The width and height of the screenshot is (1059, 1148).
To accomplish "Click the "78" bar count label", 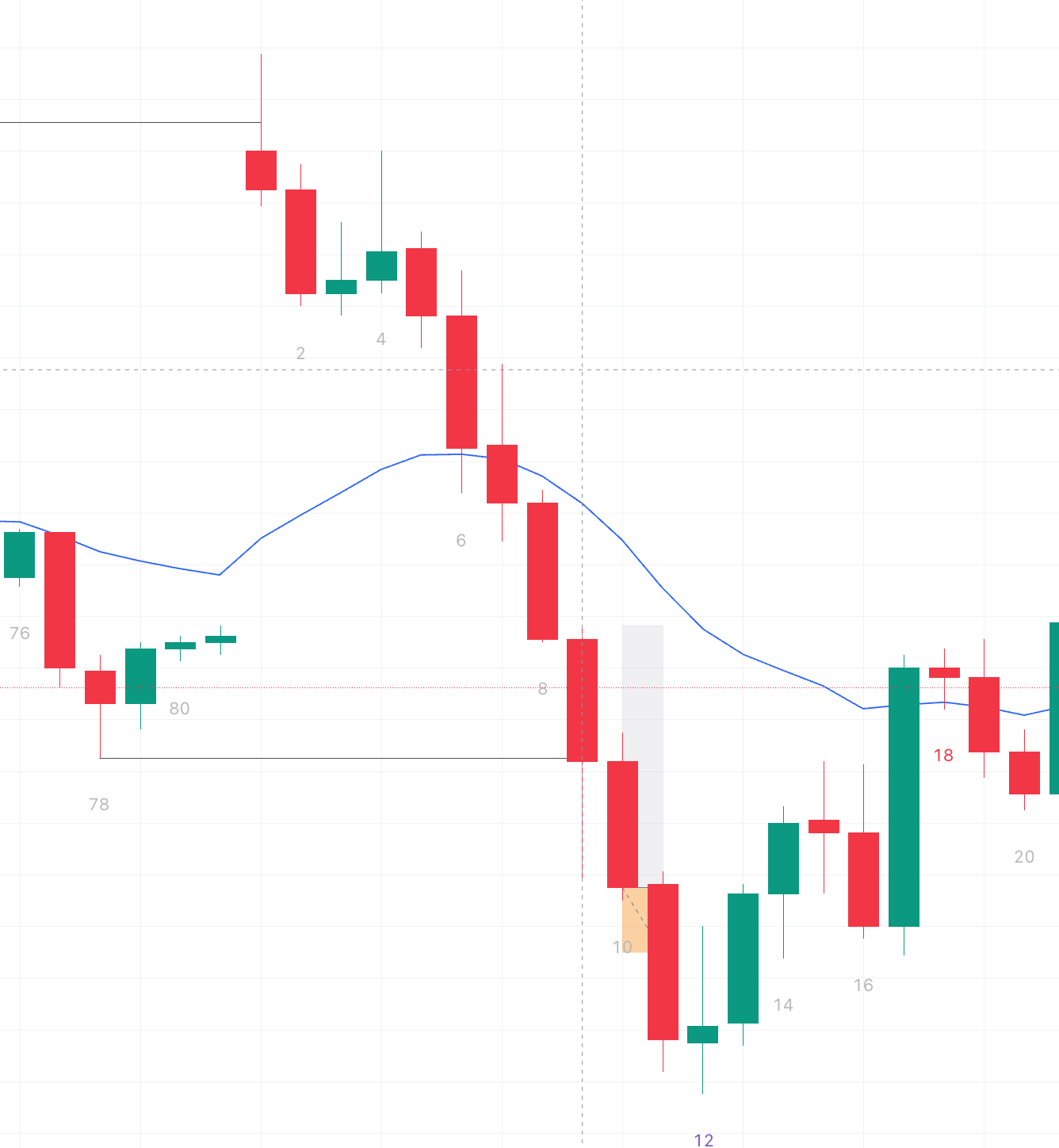I will [x=99, y=804].
